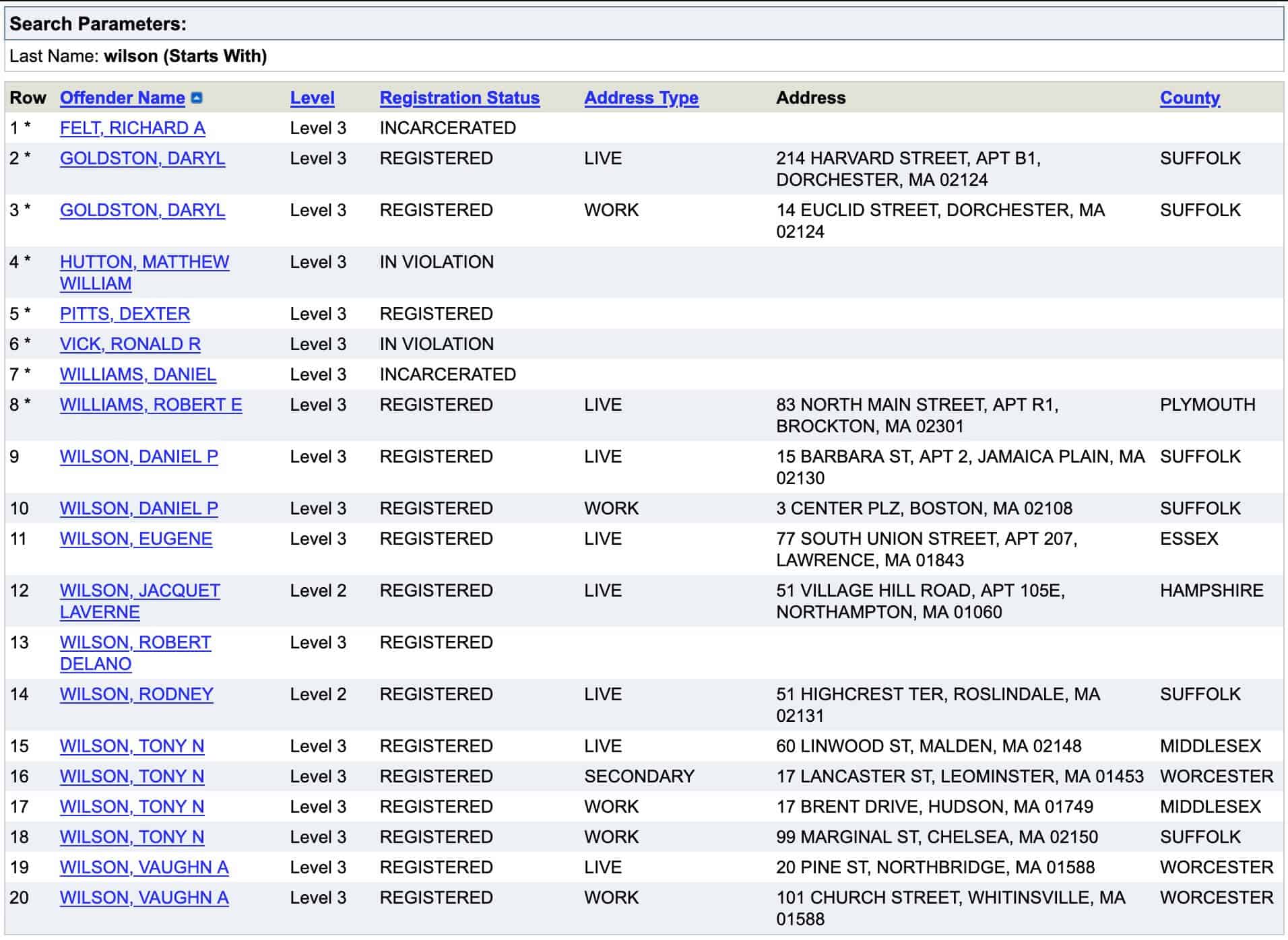
Task: Sort results by County column
Action: coord(1189,98)
